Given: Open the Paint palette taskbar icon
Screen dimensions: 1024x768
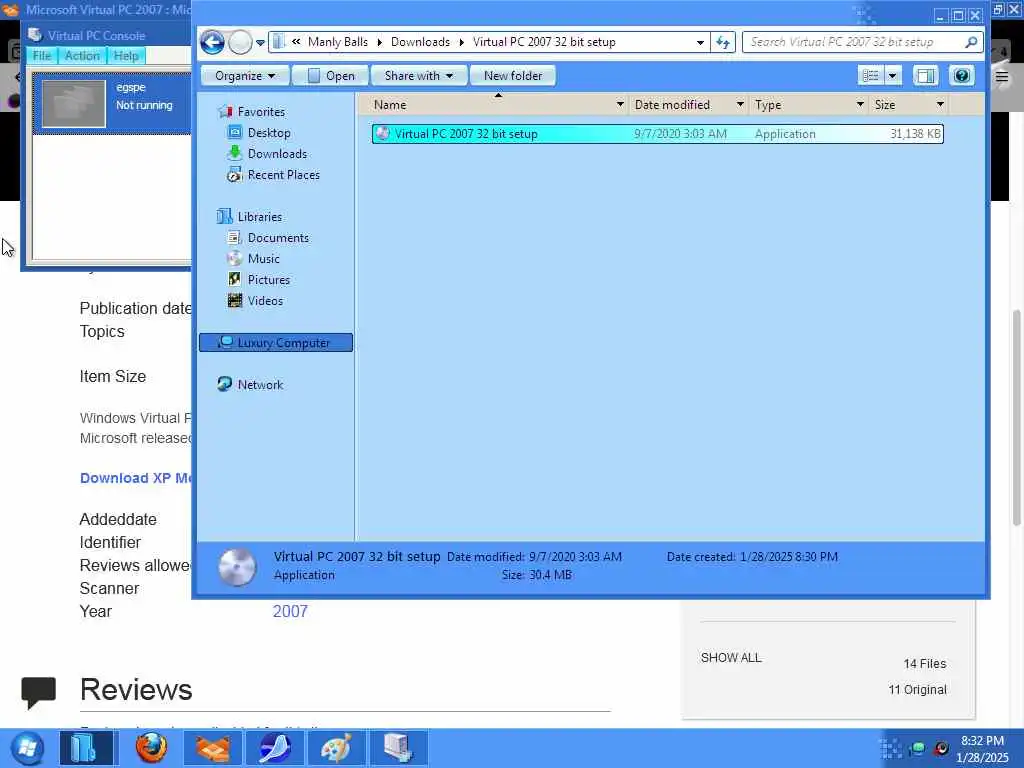Looking at the screenshot, I should pos(336,748).
